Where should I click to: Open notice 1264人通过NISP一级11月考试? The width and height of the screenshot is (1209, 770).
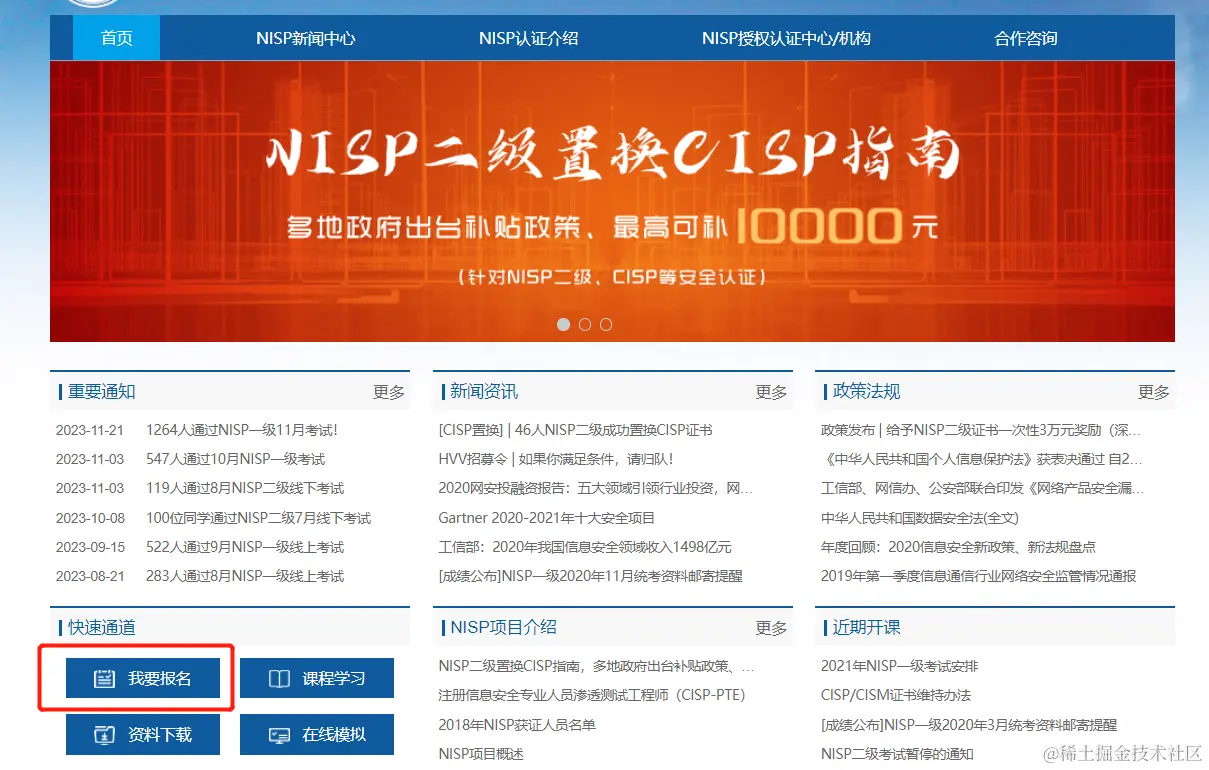click(242, 430)
